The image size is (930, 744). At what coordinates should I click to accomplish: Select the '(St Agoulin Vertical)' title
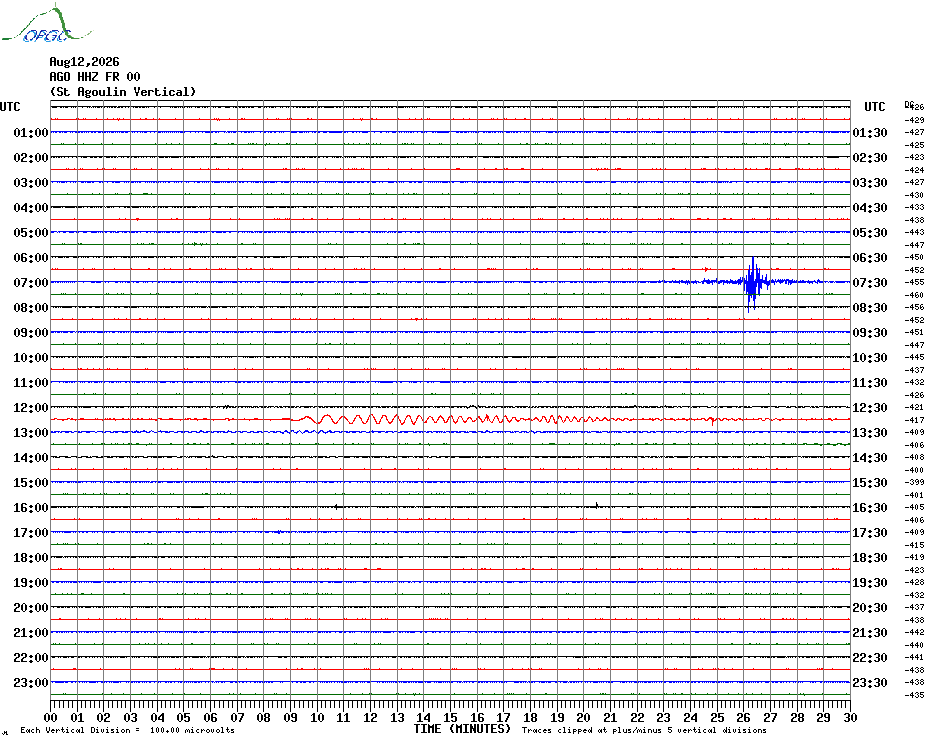pyautogui.click(x=123, y=91)
